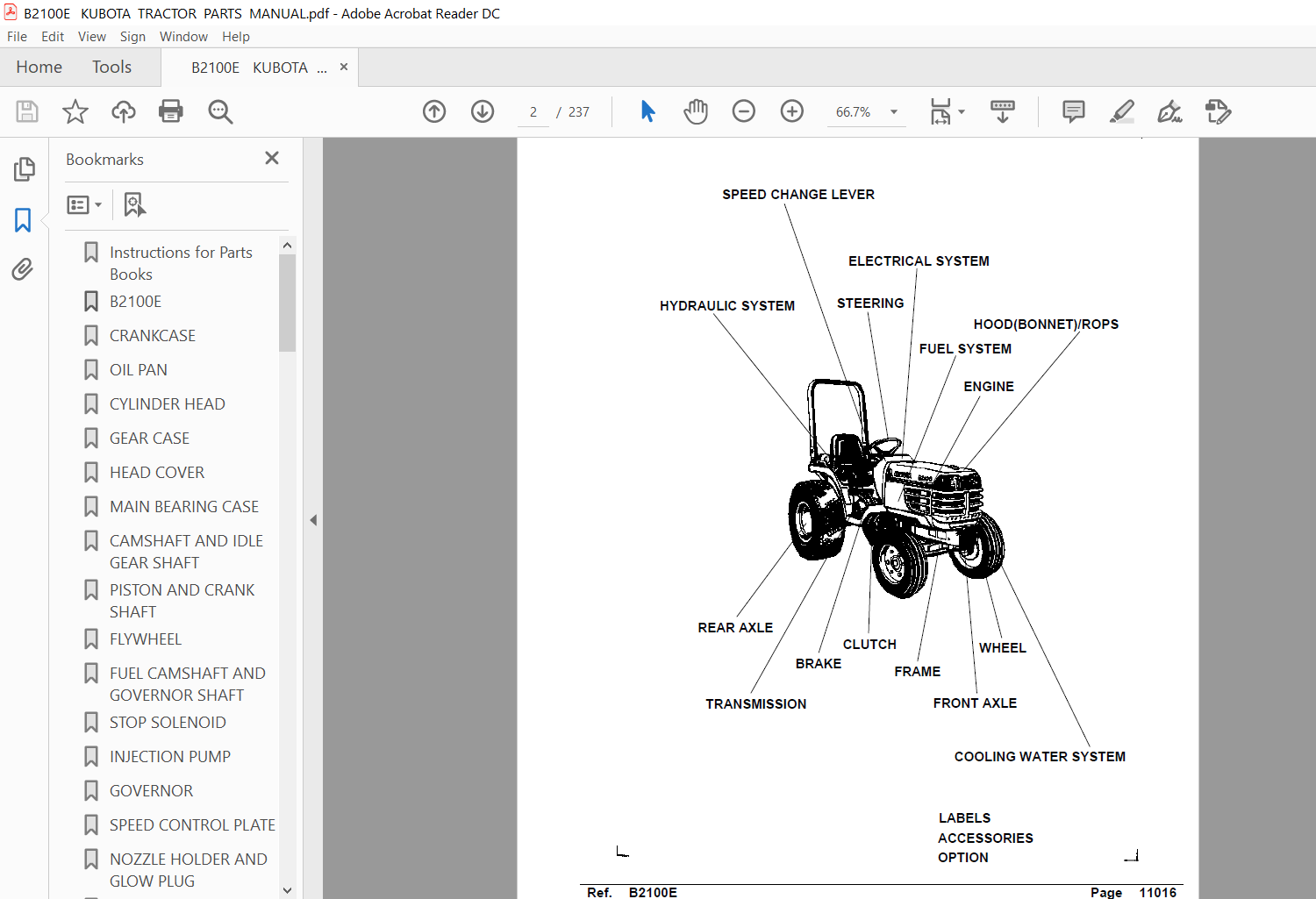Close the B2100E KUBOTA document tab
Image resolution: width=1316 pixels, height=899 pixels.
(x=344, y=67)
